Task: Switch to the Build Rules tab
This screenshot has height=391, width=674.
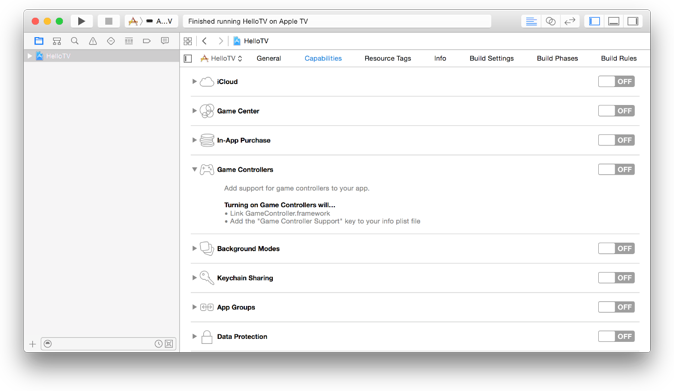Action: coord(619,58)
